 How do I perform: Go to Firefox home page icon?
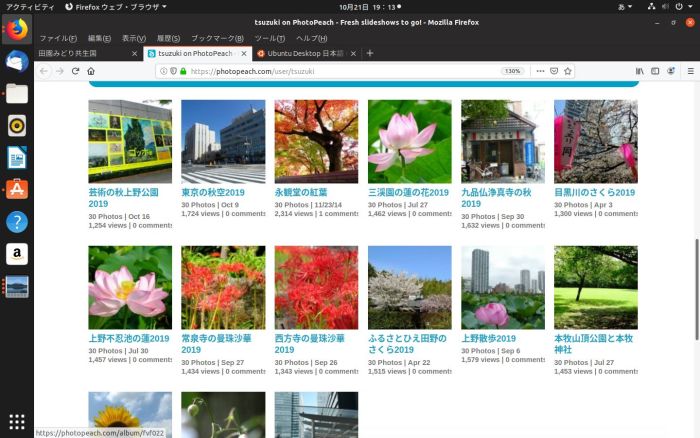pyautogui.click(x=91, y=71)
